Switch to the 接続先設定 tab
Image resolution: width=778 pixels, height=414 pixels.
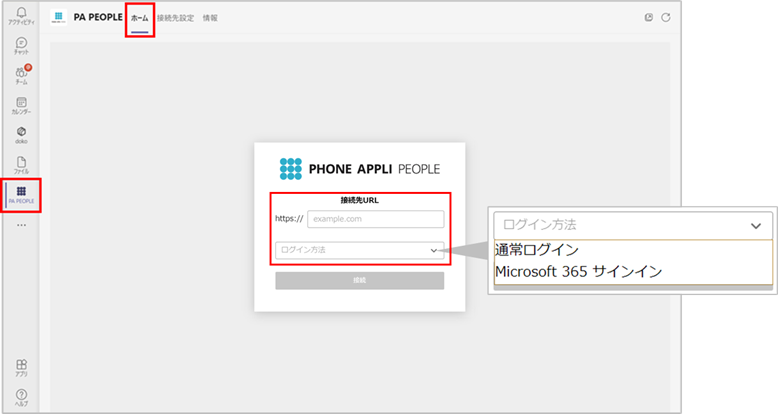(176, 18)
